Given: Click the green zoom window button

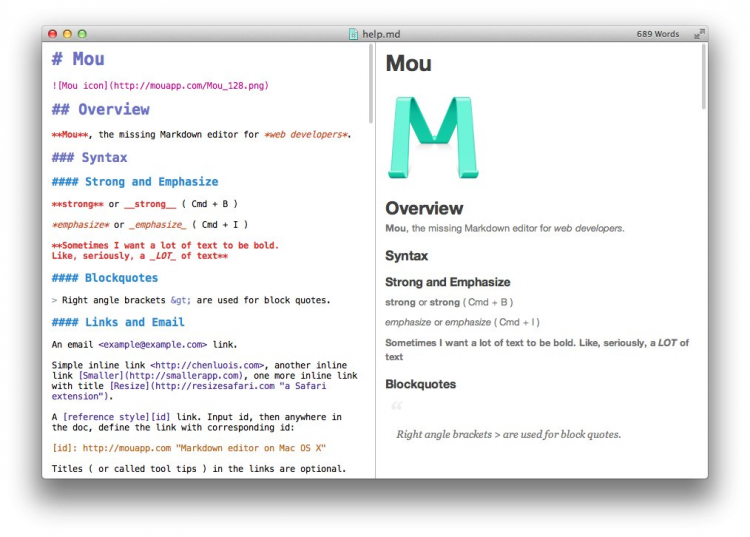Looking at the screenshot, I should click(x=82, y=34).
